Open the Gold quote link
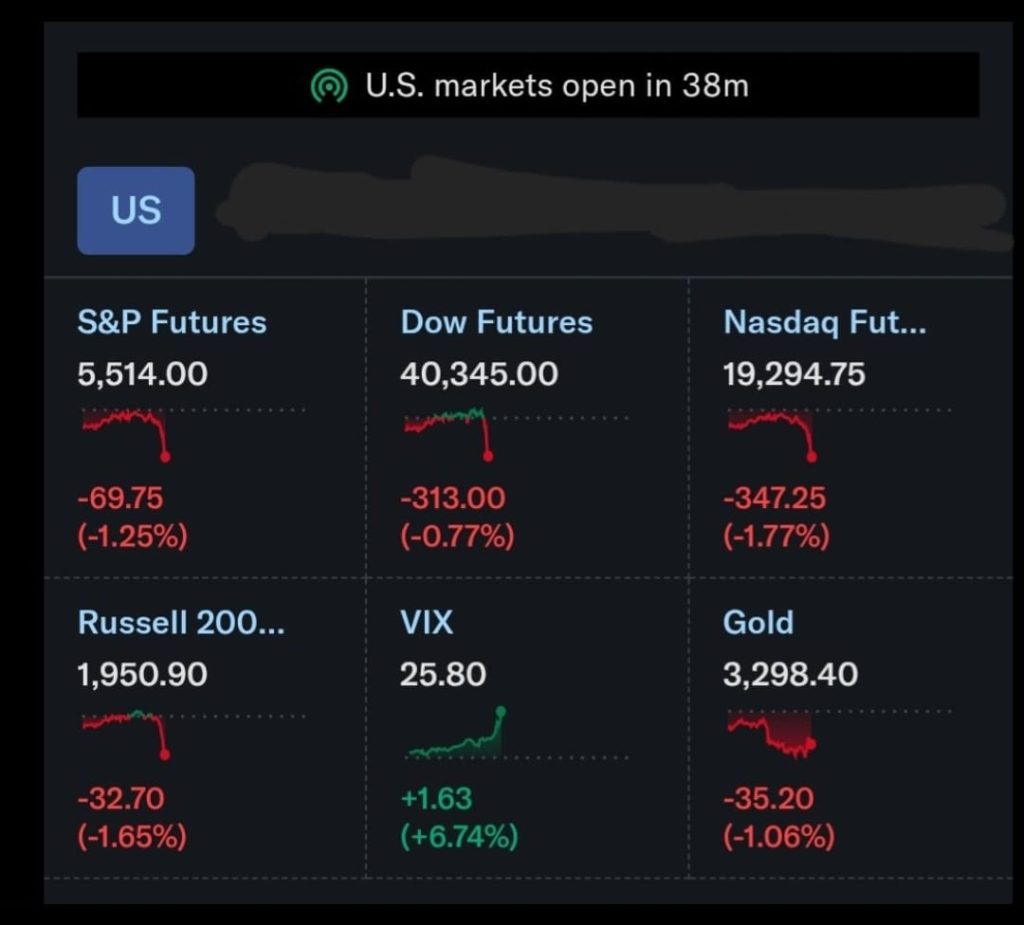 [x=758, y=622]
